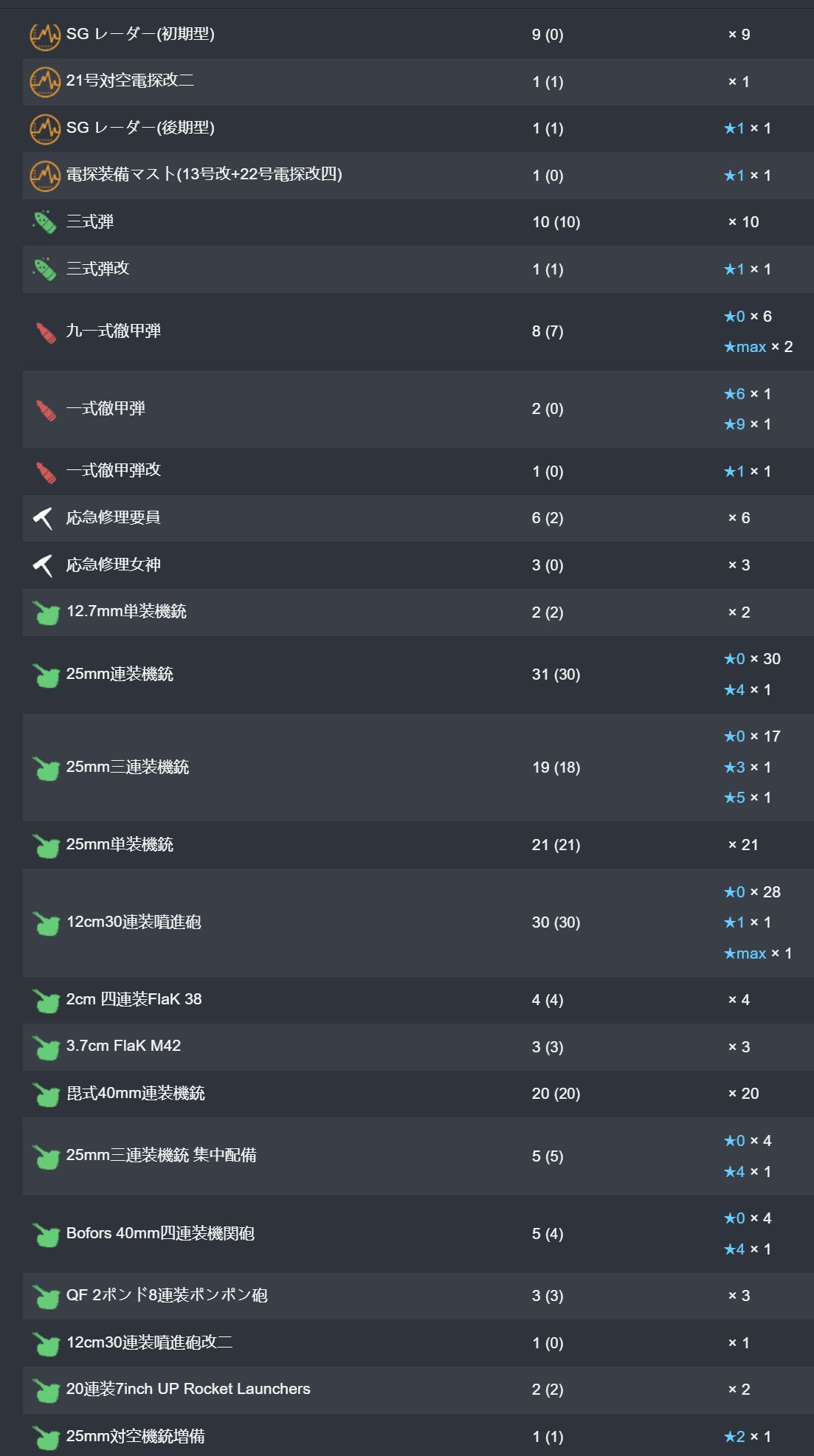This screenshot has height=1456, width=814.
Task: Click QF 2ポンド8連装ポンポン砲 item name
Action: coord(167,1295)
